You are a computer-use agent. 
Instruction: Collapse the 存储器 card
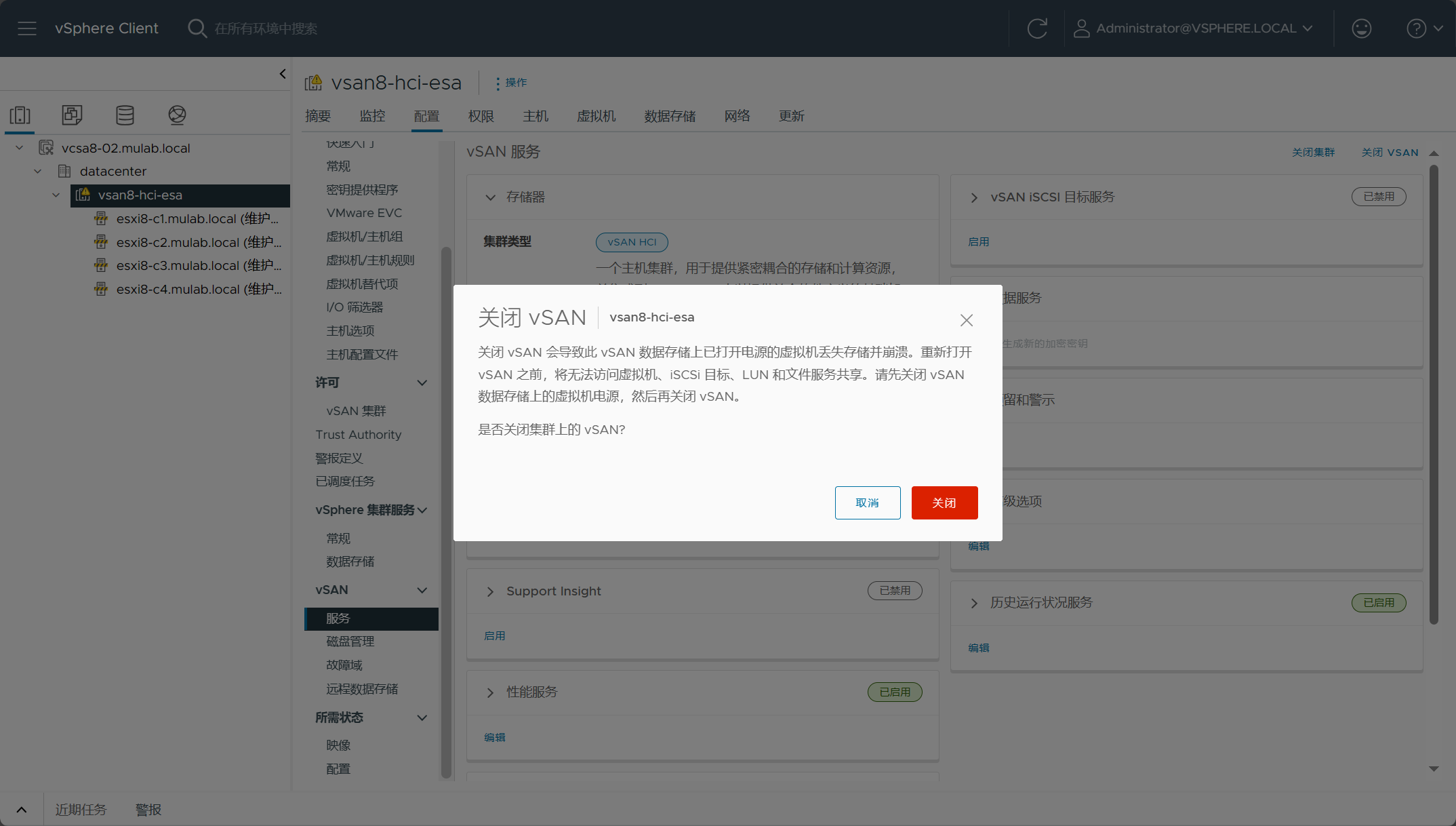click(490, 197)
